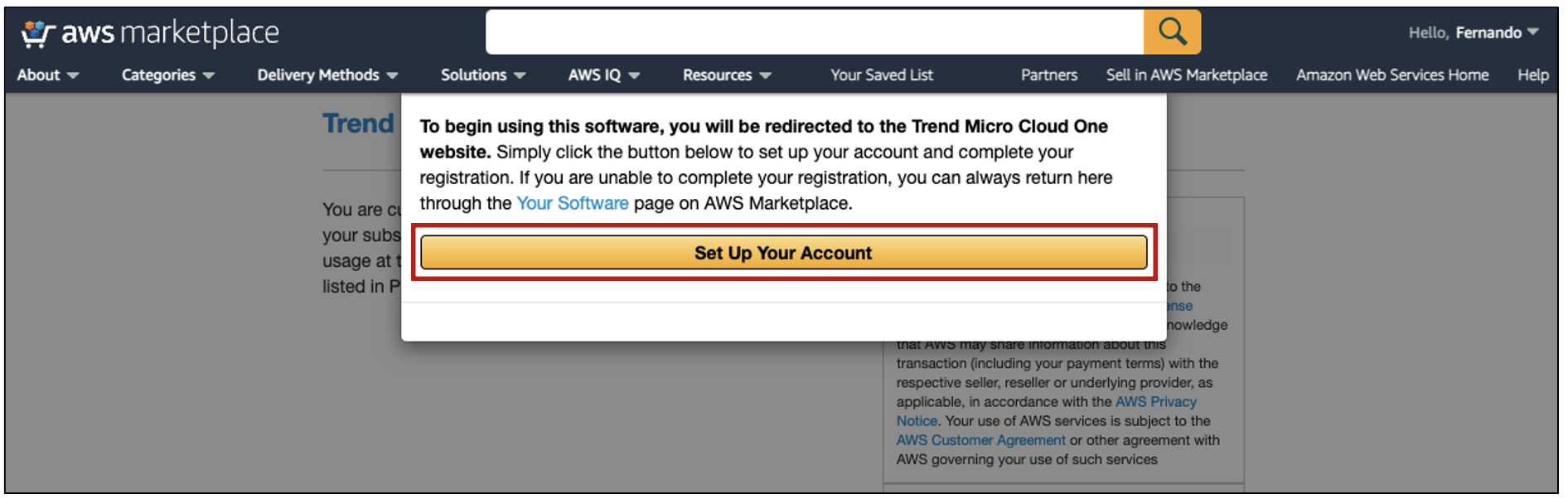1568x504 pixels.
Task: Open Amazon Web Services Home
Action: click(x=1392, y=75)
